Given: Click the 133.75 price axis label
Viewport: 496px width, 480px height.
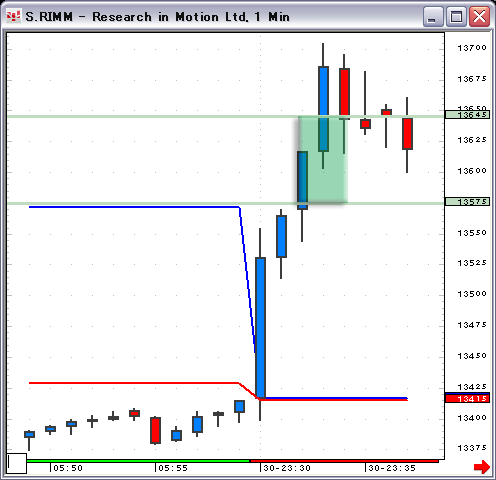Looking at the screenshot, I should [472, 448].
